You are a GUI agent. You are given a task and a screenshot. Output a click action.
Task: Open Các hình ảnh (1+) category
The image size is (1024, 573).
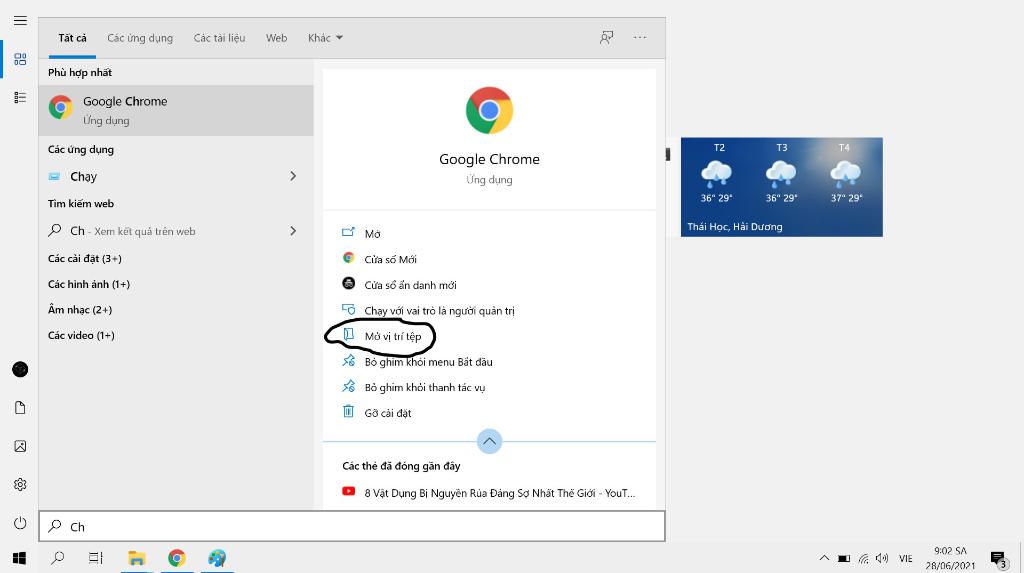89,284
